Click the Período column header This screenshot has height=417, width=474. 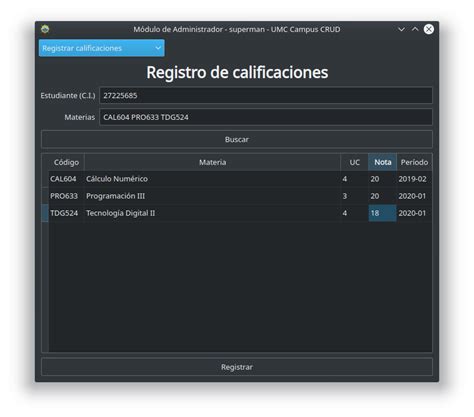pyautogui.click(x=414, y=162)
